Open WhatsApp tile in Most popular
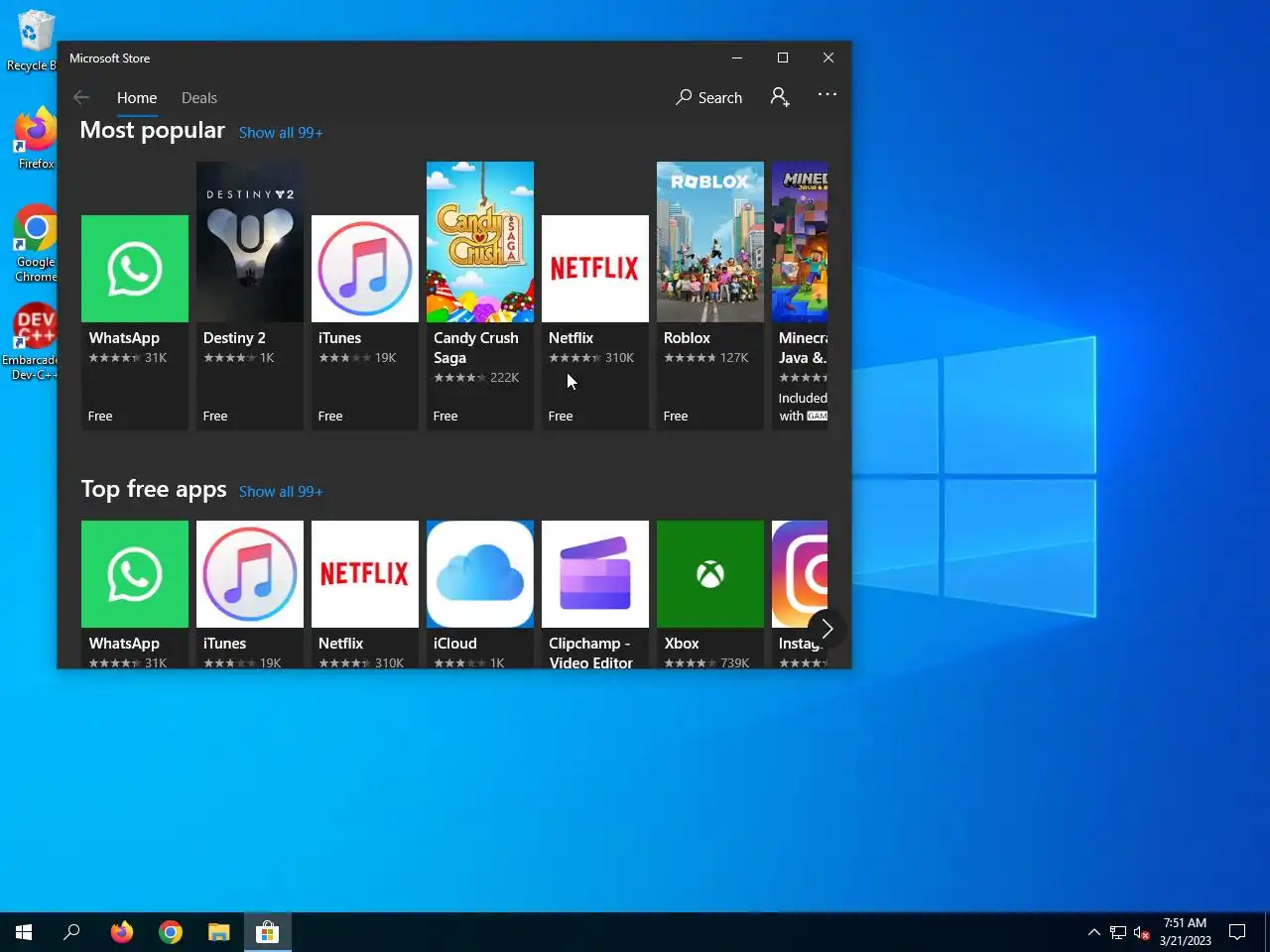This screenshot has height=952, width=1270. point(135,296)
